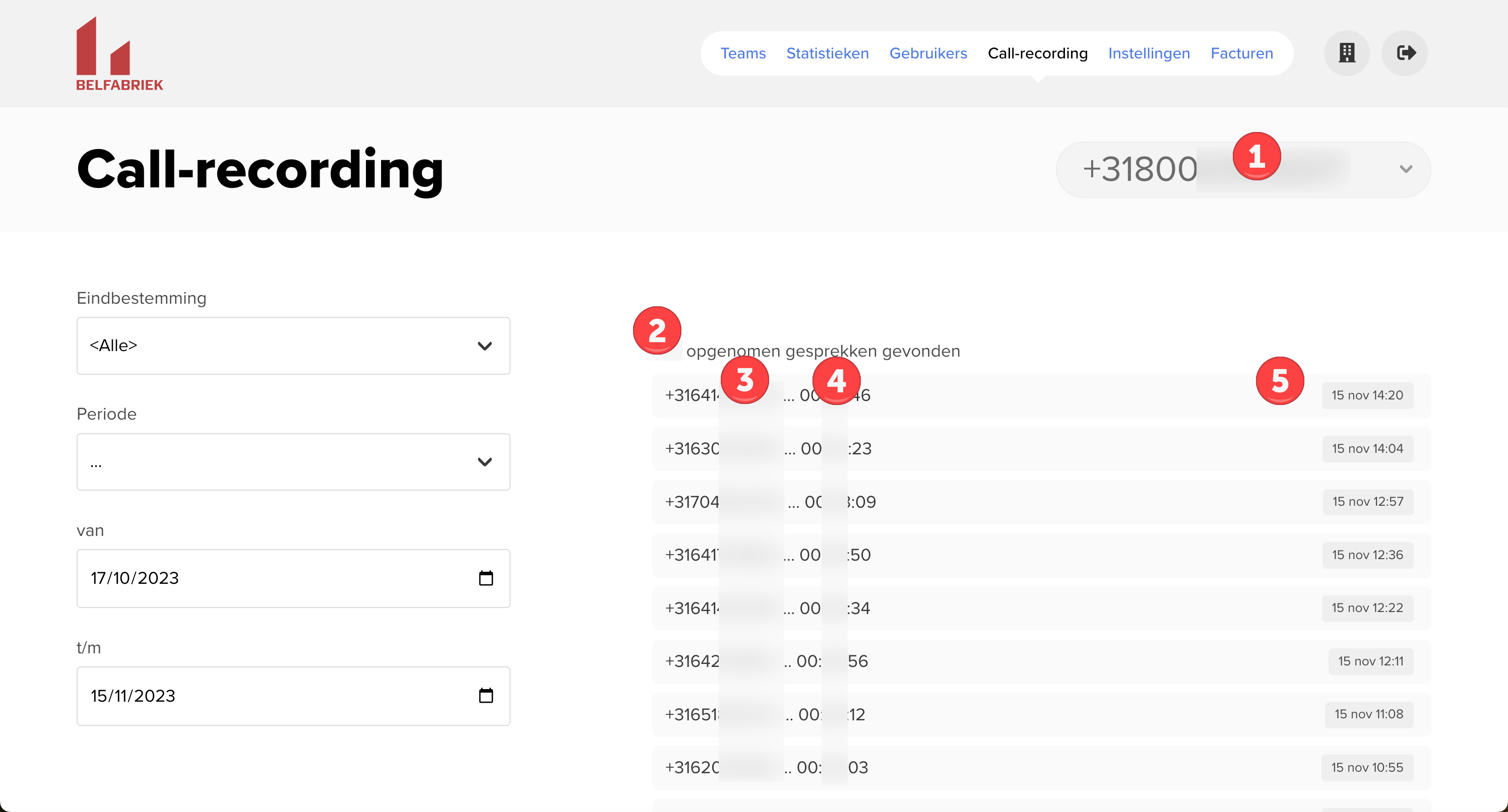Open the Gebruikers menu item

[x=929, y=52]
